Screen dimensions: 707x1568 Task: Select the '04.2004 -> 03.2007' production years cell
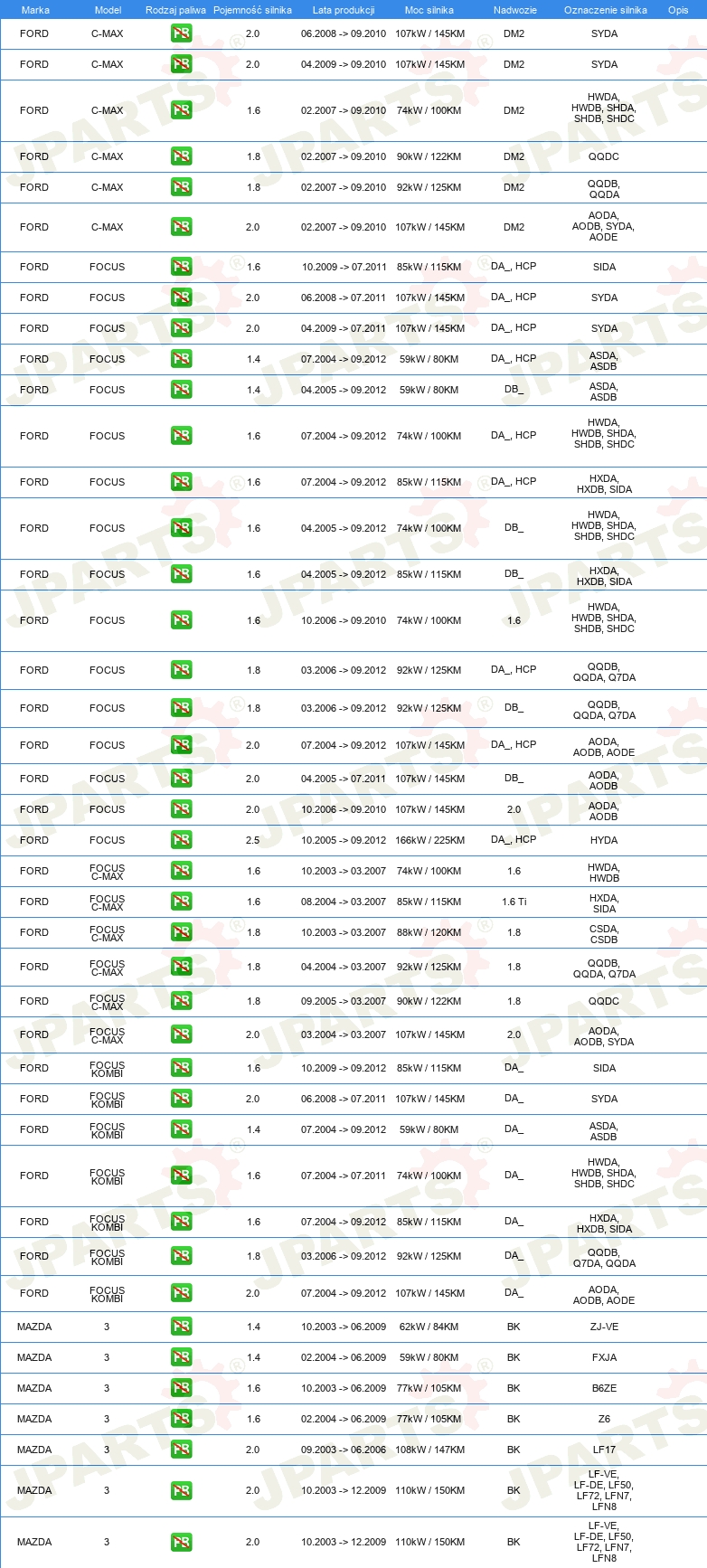pyautogui.click(x=344, y=967)
